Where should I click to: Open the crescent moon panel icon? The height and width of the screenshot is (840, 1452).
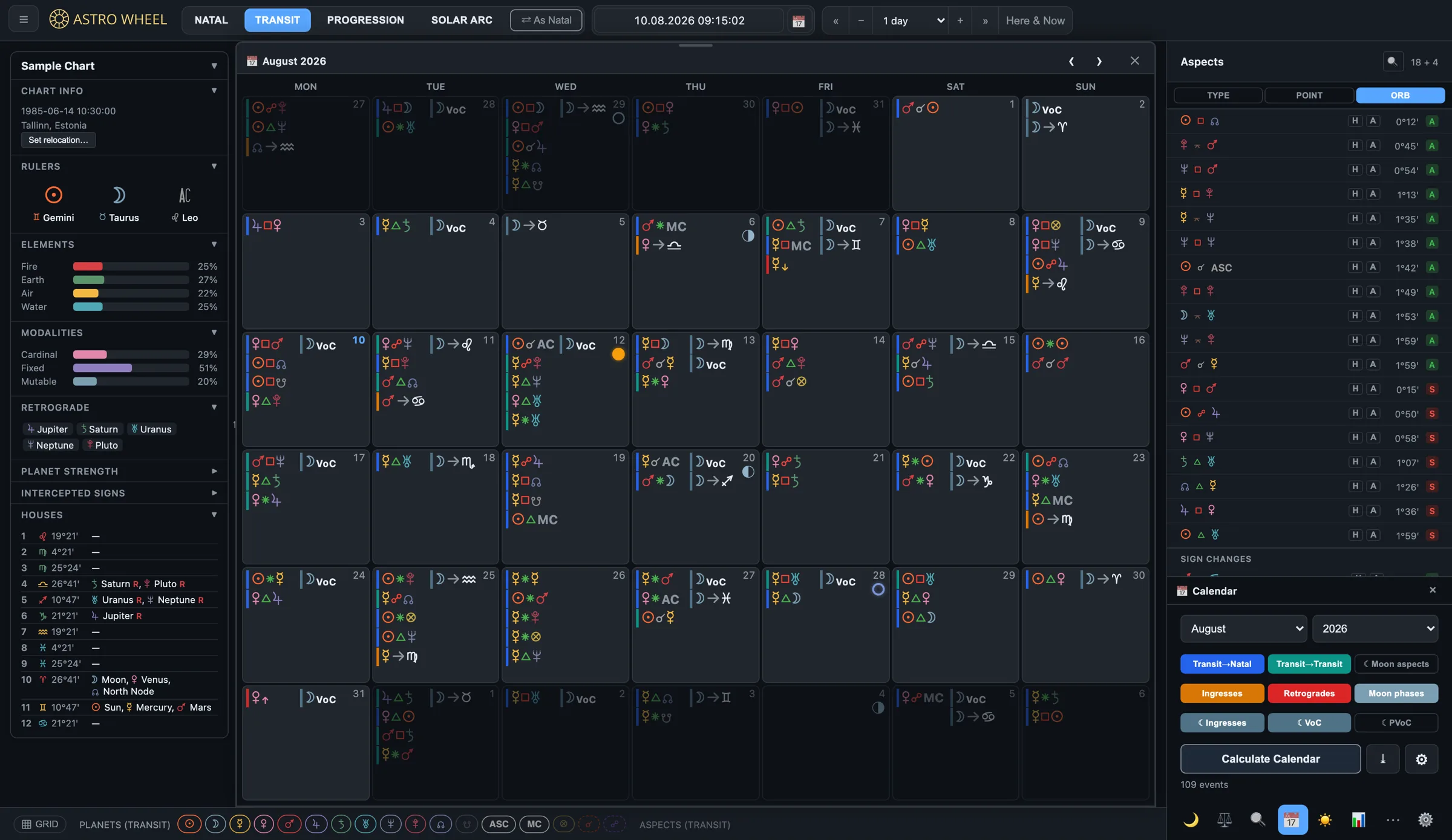(1190, 819)
